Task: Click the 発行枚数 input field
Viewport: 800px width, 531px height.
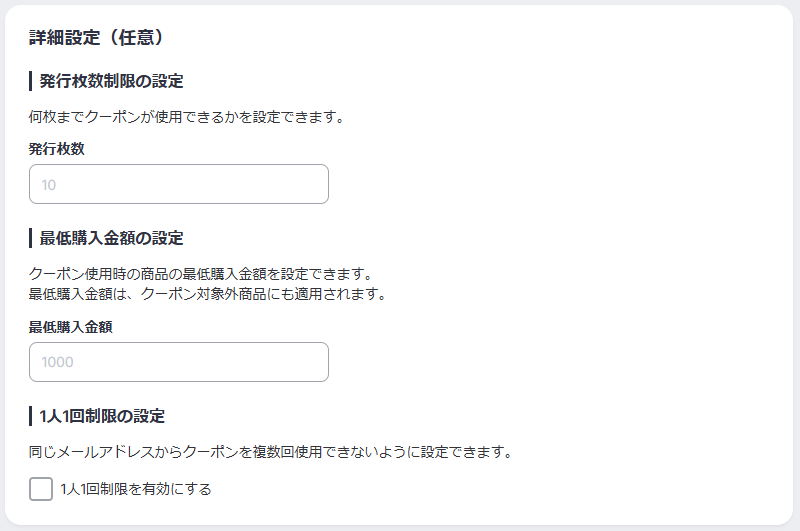Action: tap(179, 184)
